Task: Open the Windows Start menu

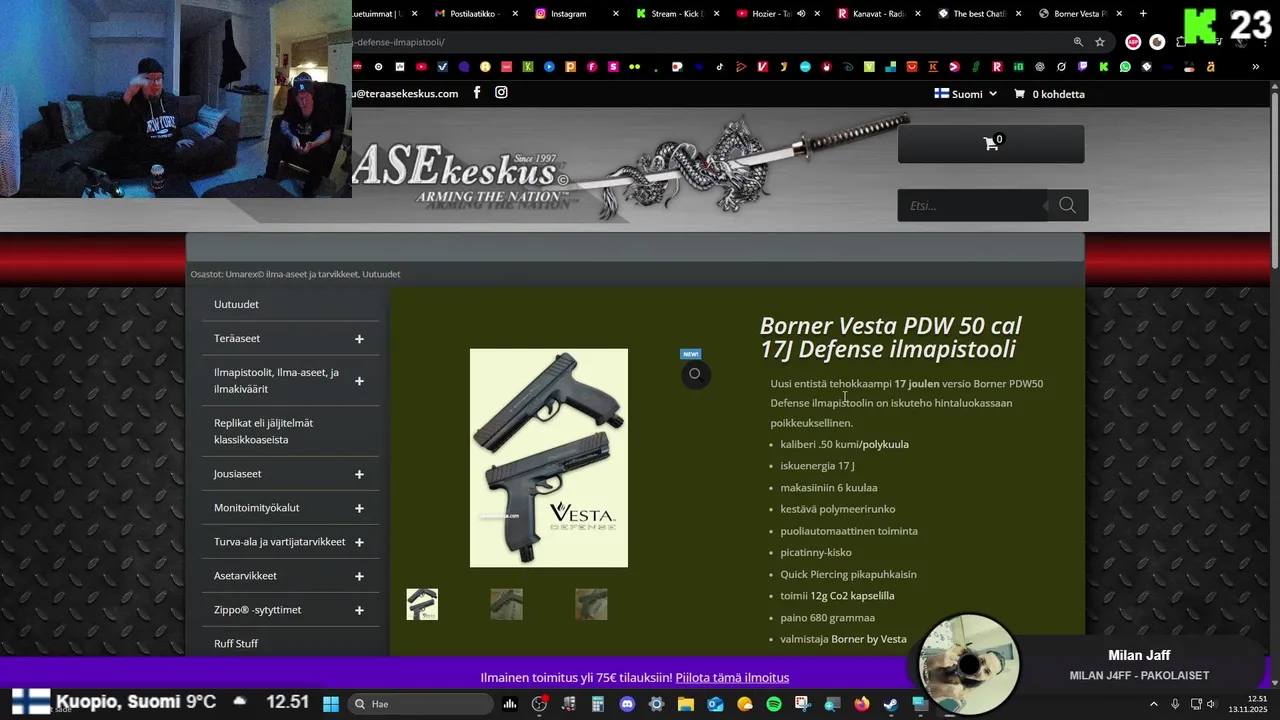Action: pyautogui.click(x=331, y=704)
